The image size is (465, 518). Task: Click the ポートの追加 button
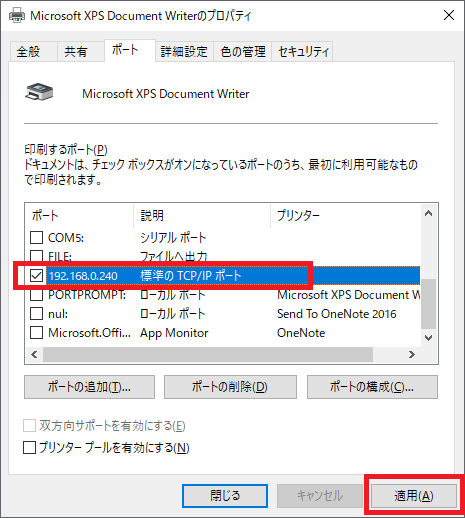[x=89, y=387]
